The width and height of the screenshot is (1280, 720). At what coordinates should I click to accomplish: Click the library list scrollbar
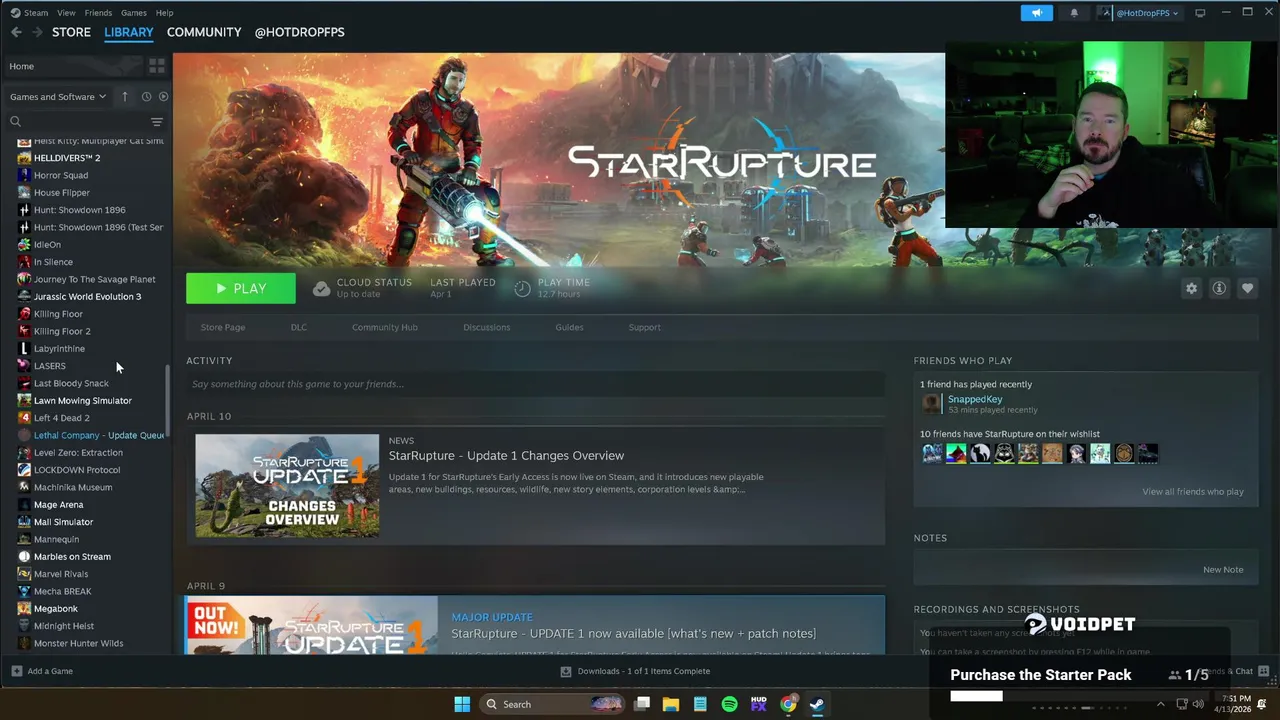coord(168,400)
